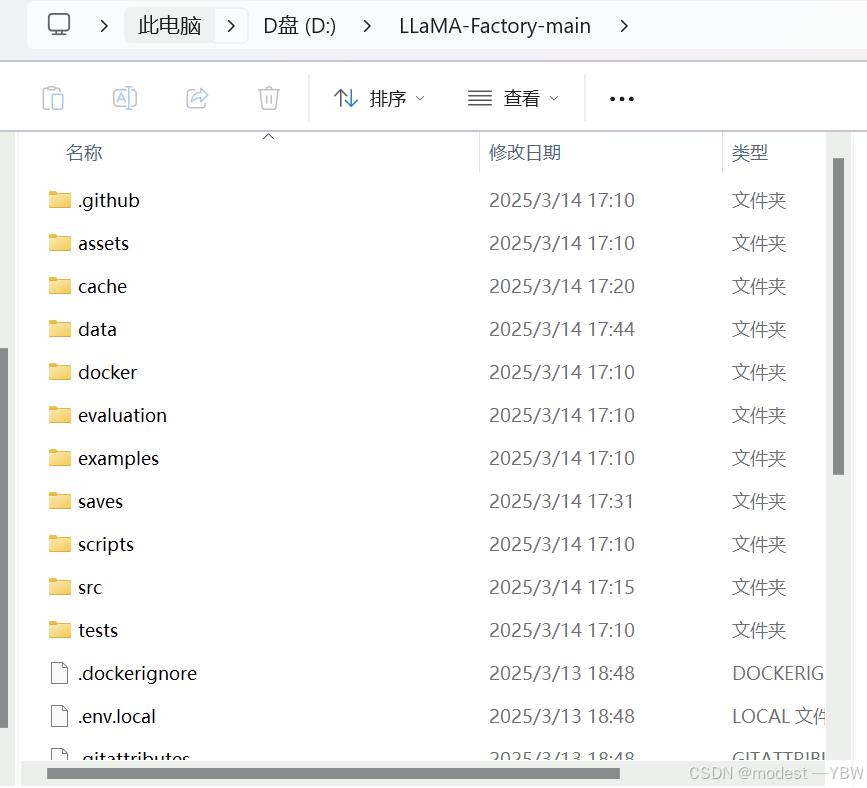Expand chevron after 此电脑 breadcrumb
Screen dimensions: 867x788
tap(231, 25)
